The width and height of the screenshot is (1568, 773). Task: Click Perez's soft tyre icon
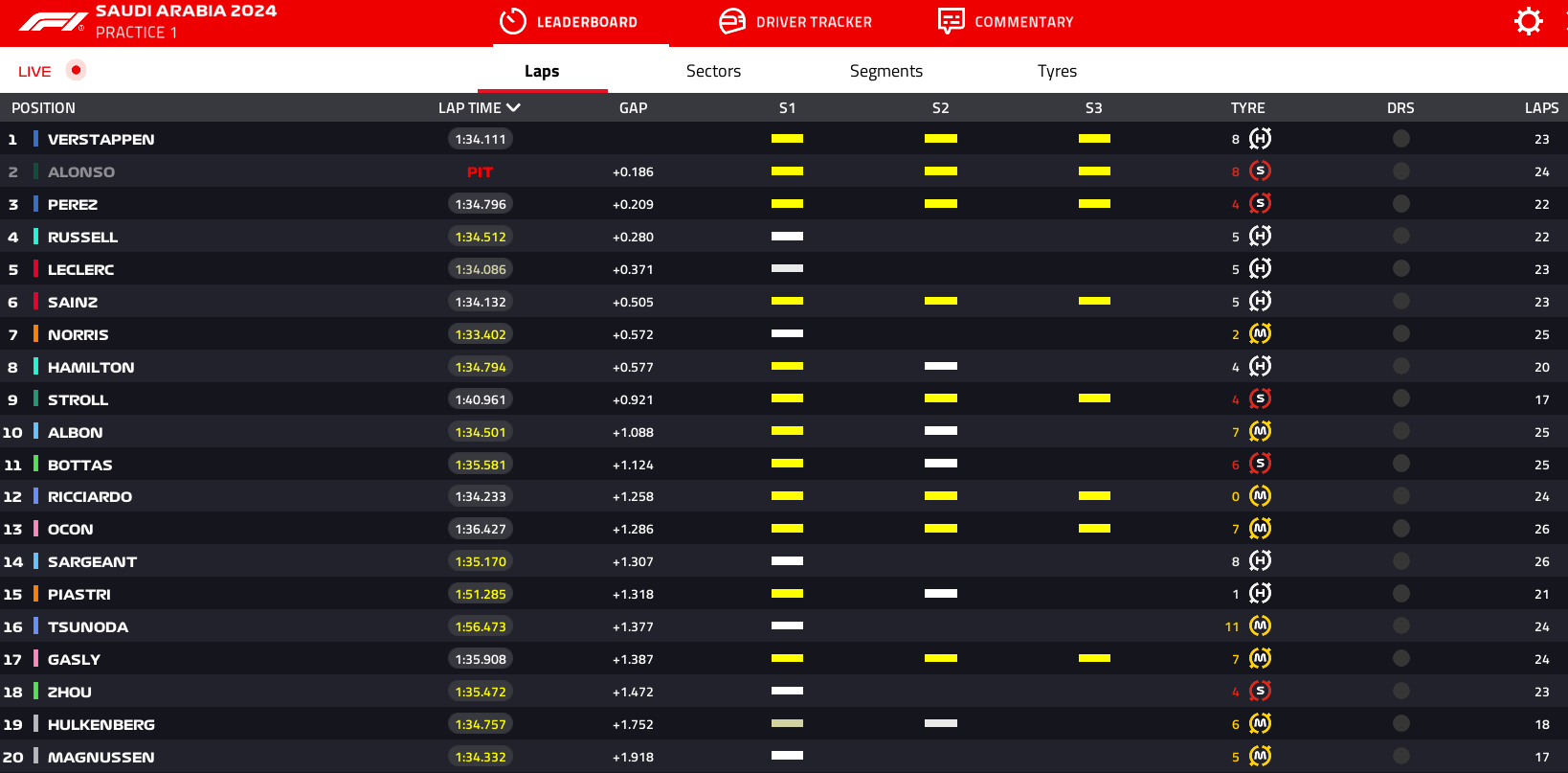pos(1260,204)
